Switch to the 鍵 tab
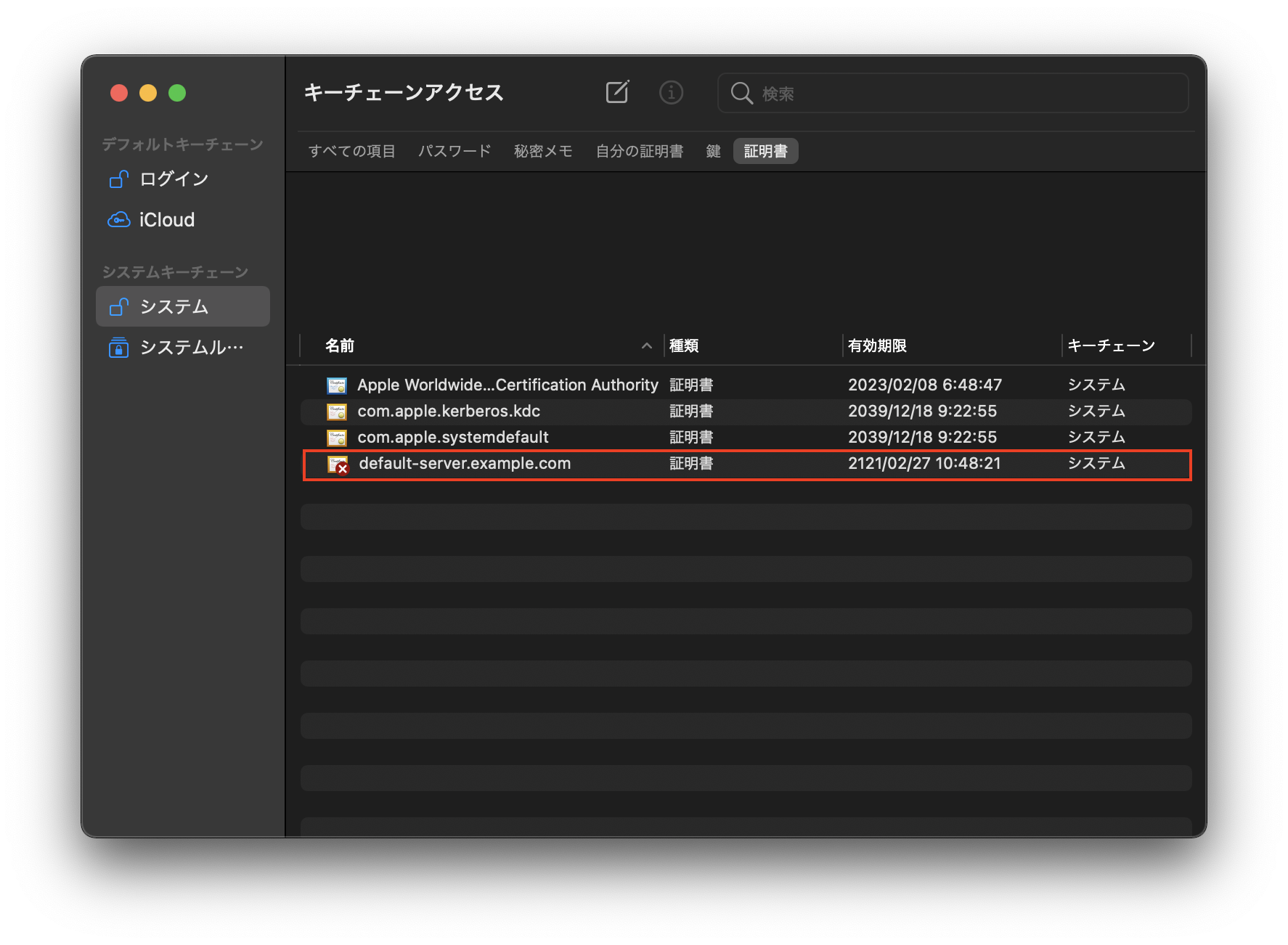 [x=713, y=151]
